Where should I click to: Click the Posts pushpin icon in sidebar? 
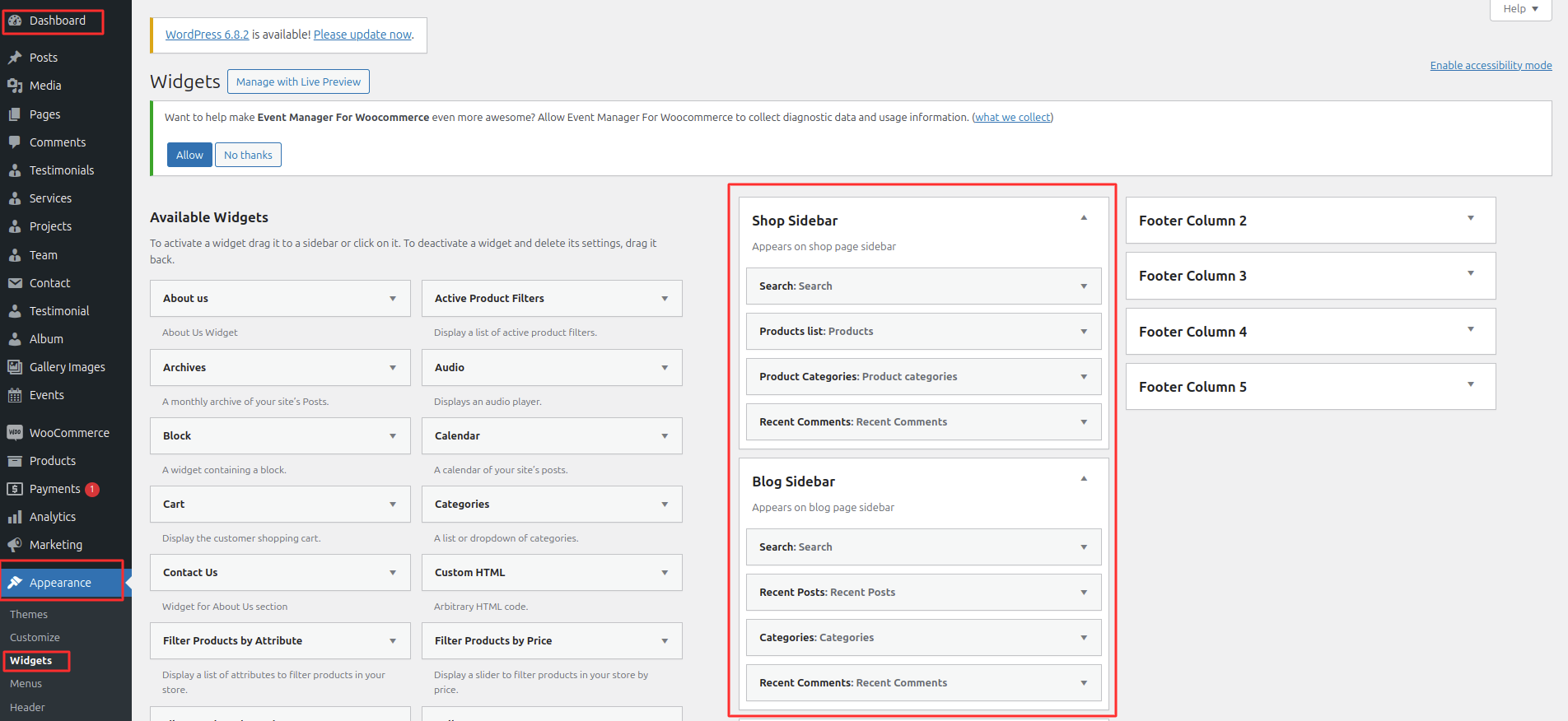(x=15, y=58)
